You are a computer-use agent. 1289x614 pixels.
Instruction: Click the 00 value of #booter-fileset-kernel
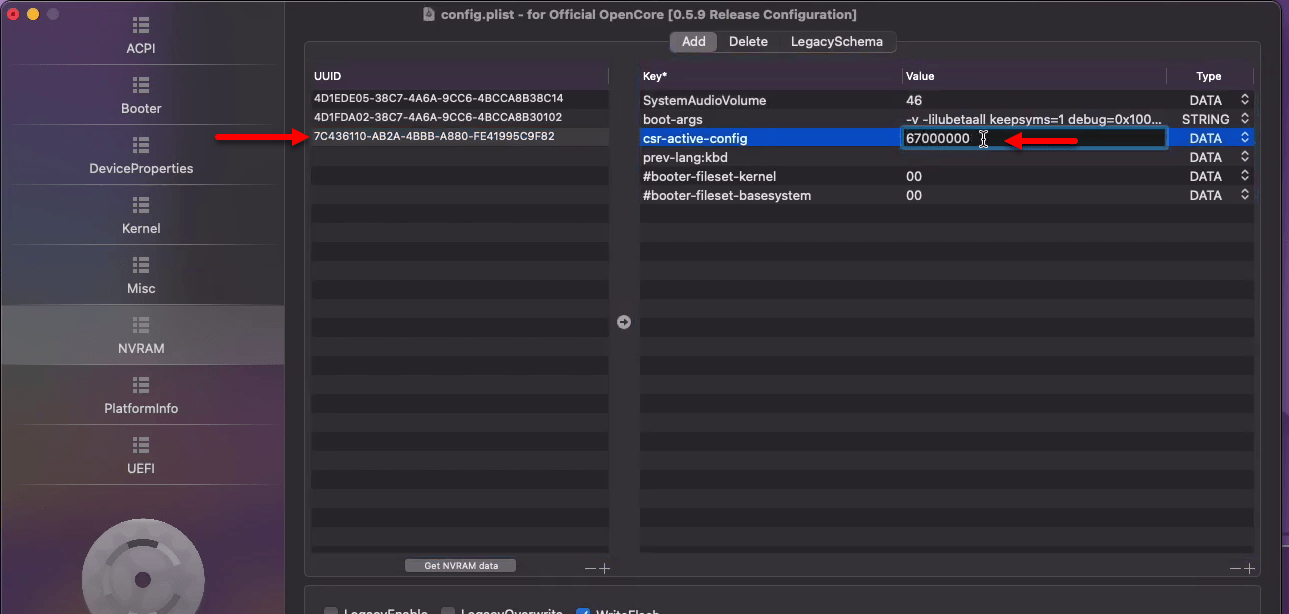pos(914,176)
